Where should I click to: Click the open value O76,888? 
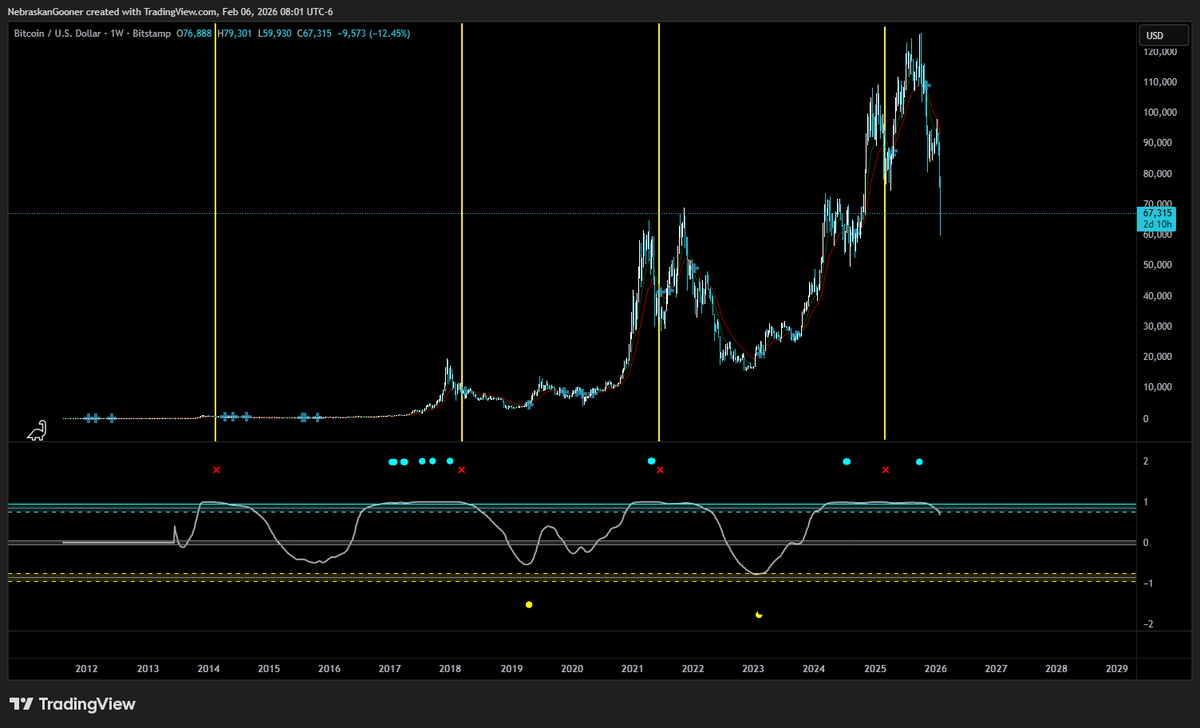point(193,34)
